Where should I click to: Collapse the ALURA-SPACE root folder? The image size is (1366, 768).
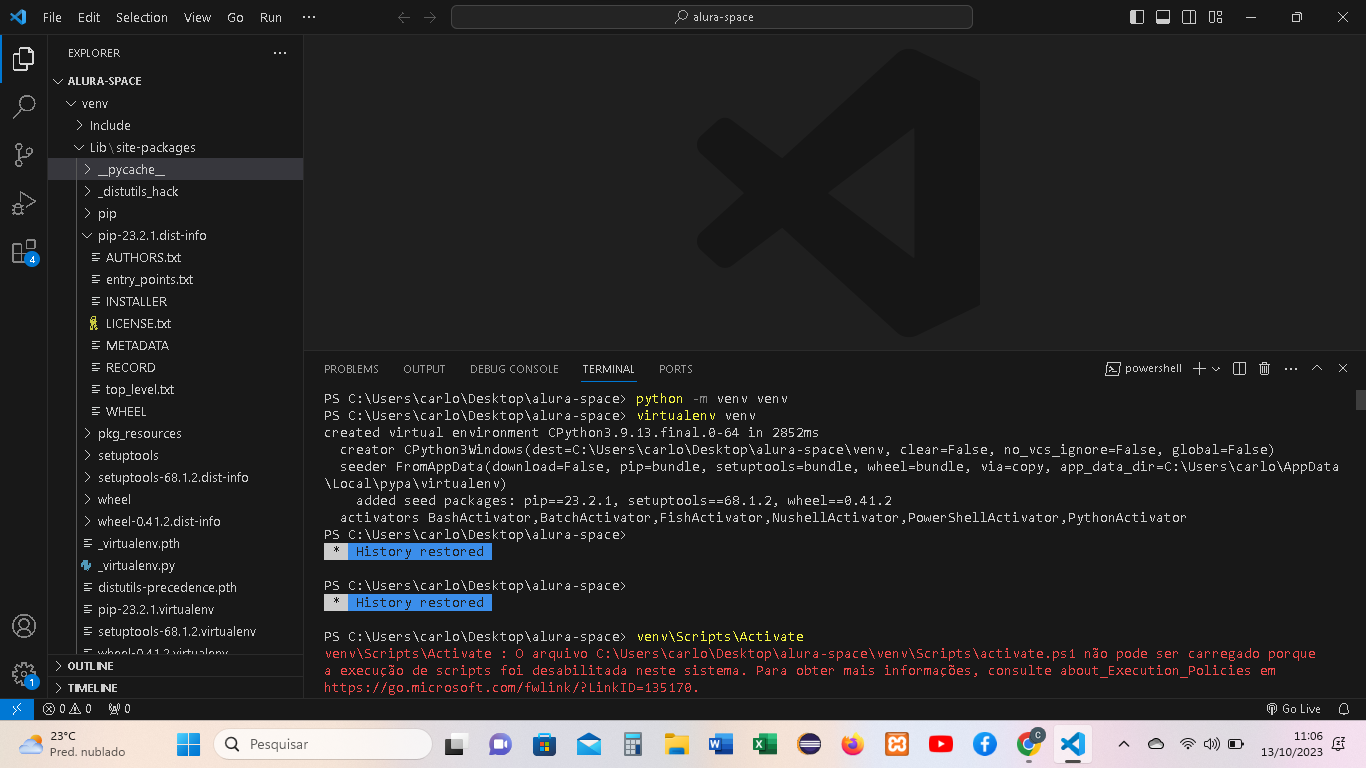pos(175,81)
